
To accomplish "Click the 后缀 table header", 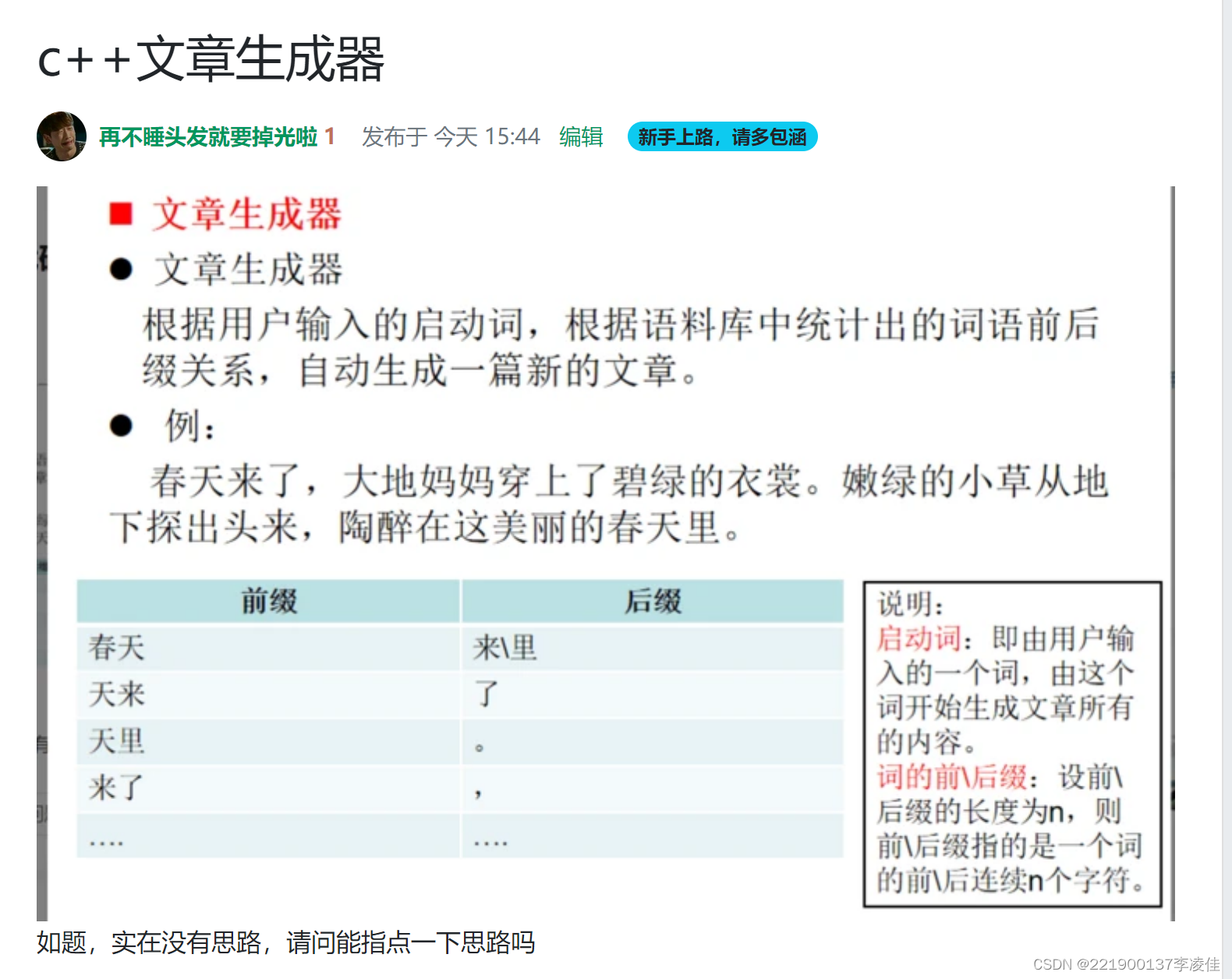I will pyautogui.click(x=653, y=601).
